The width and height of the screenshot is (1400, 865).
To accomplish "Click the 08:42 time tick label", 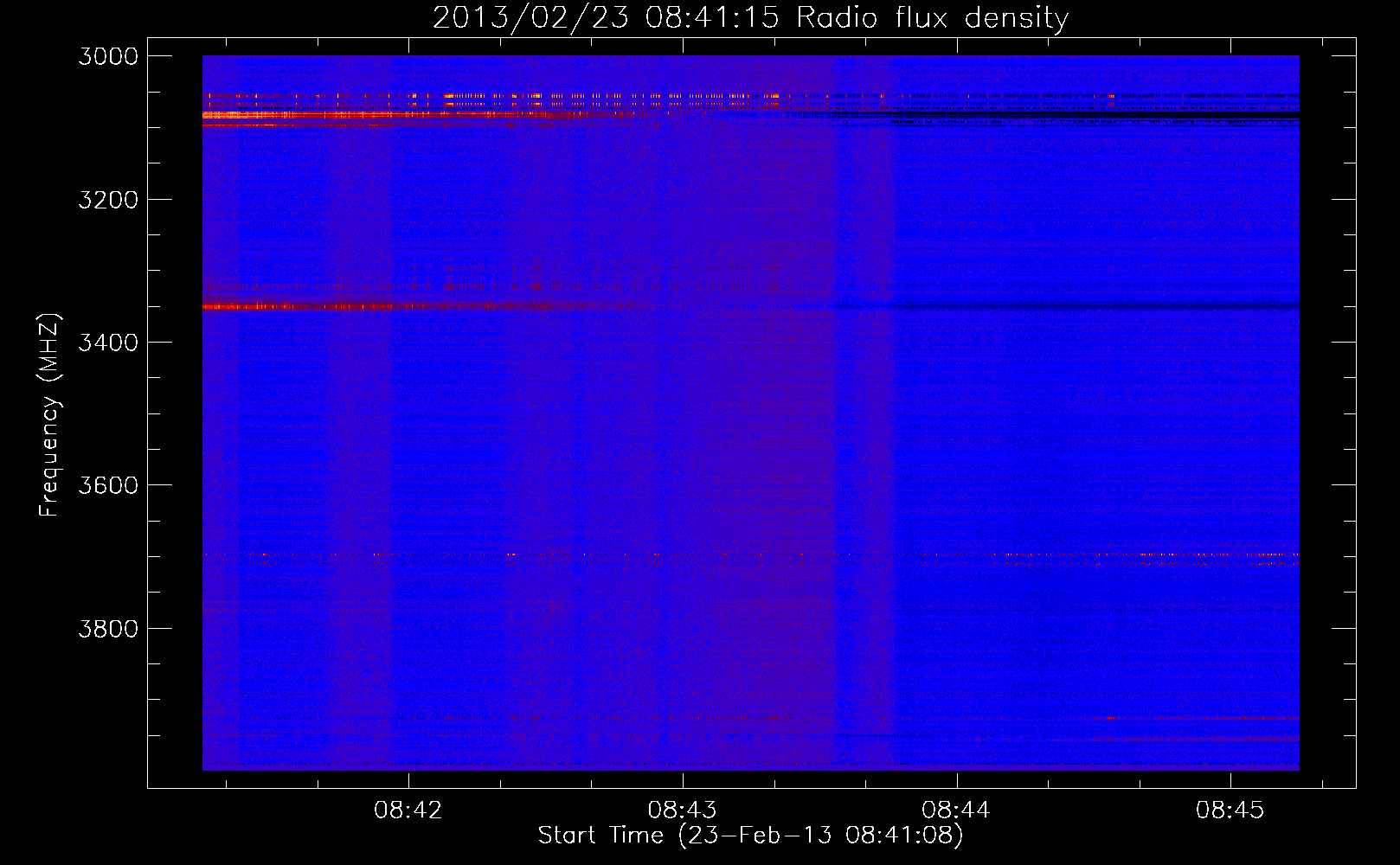I will [x=408, y=811].
